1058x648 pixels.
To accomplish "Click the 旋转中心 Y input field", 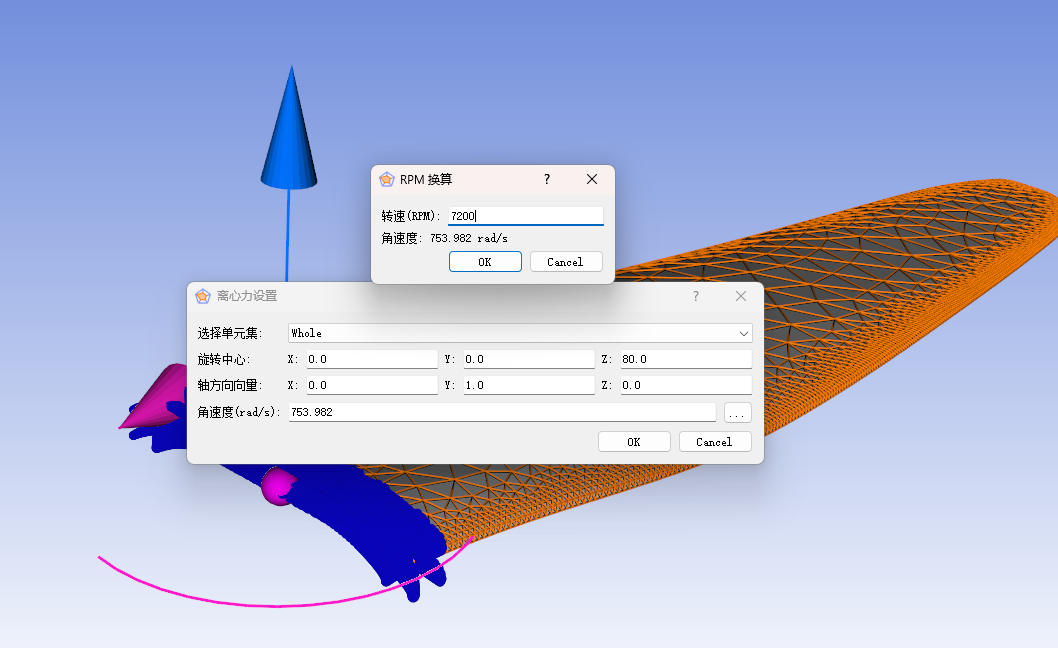I will click(529, 359).
